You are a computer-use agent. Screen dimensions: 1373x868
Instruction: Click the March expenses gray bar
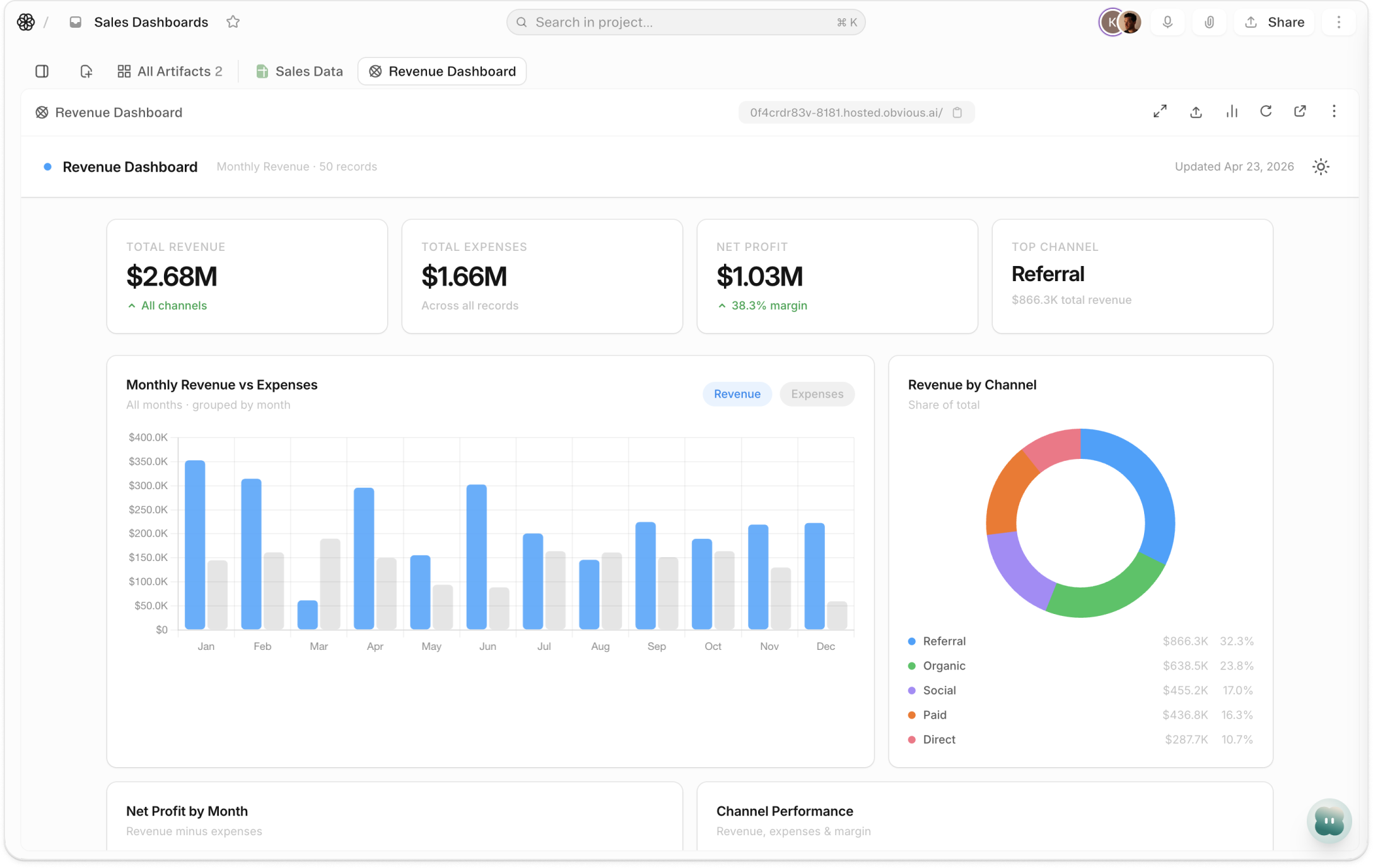(330, 584)
